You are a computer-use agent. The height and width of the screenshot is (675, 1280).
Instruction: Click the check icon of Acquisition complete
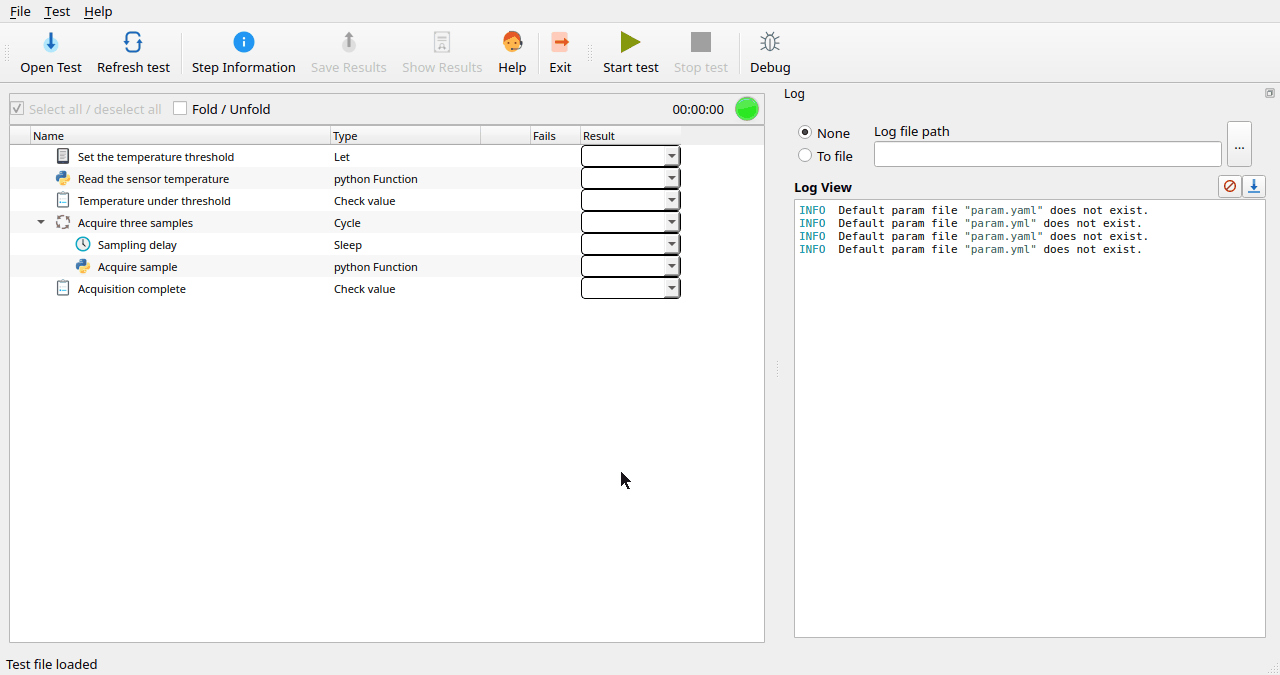(x=63, y=288)
